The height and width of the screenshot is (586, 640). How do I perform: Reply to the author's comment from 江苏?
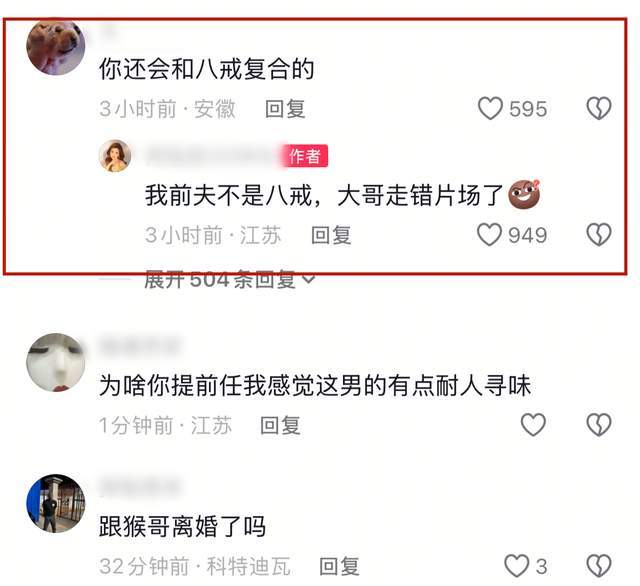[x=331, y=235]
